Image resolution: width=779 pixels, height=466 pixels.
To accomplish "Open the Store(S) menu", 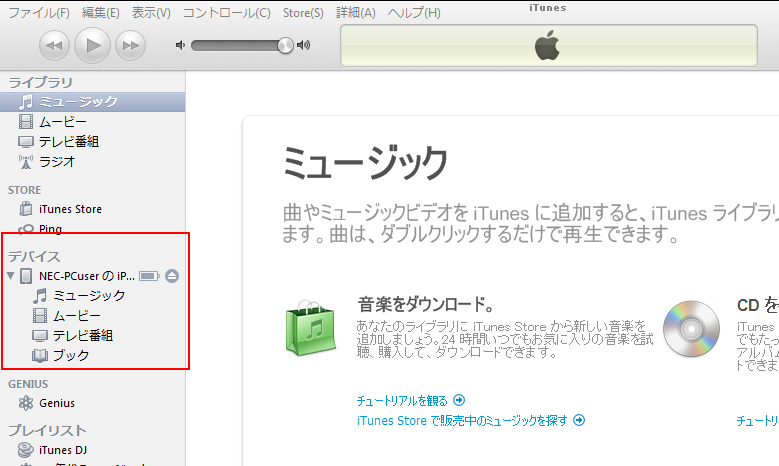I will 303,13.
